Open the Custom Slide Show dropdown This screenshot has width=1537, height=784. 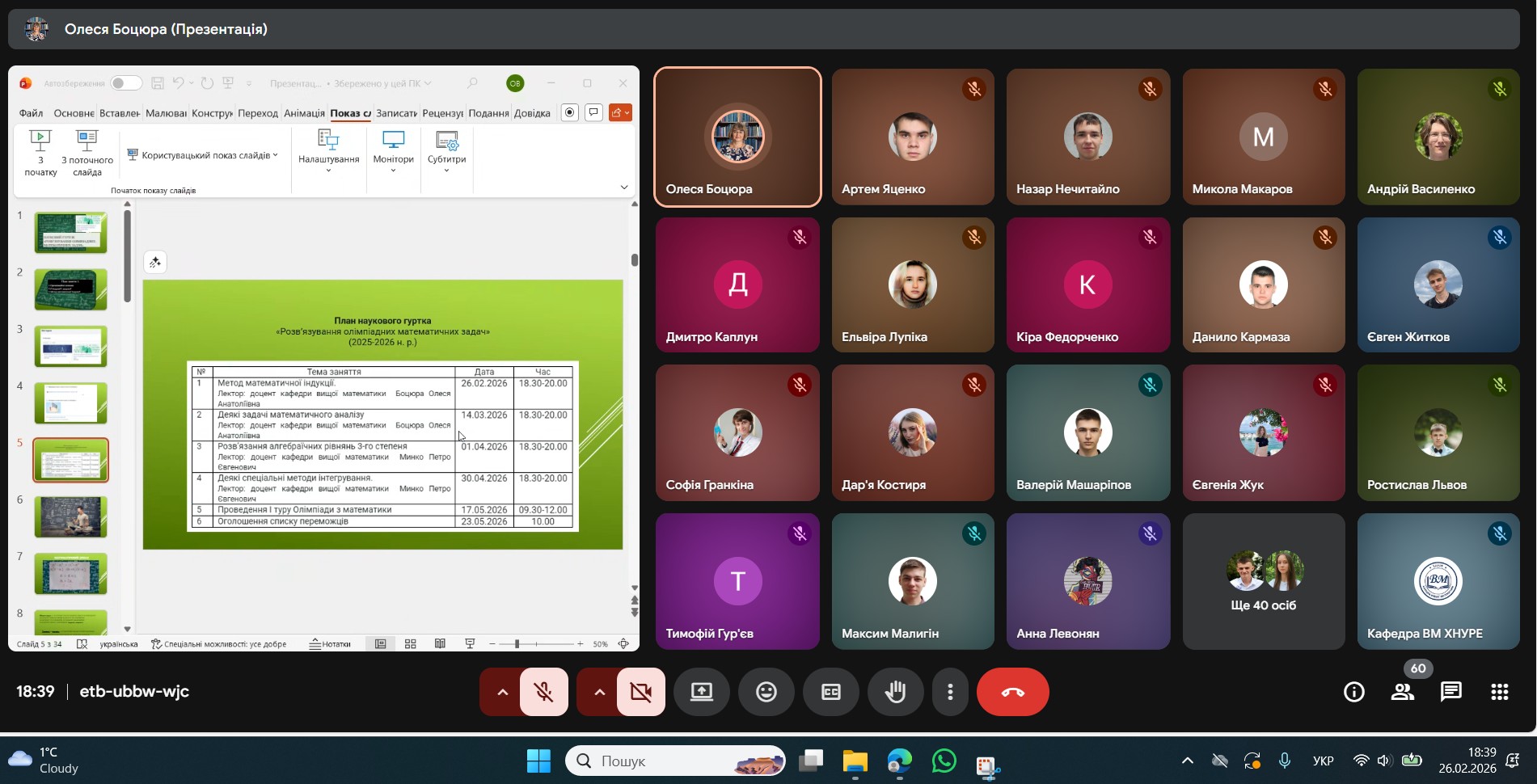point(204,155)
